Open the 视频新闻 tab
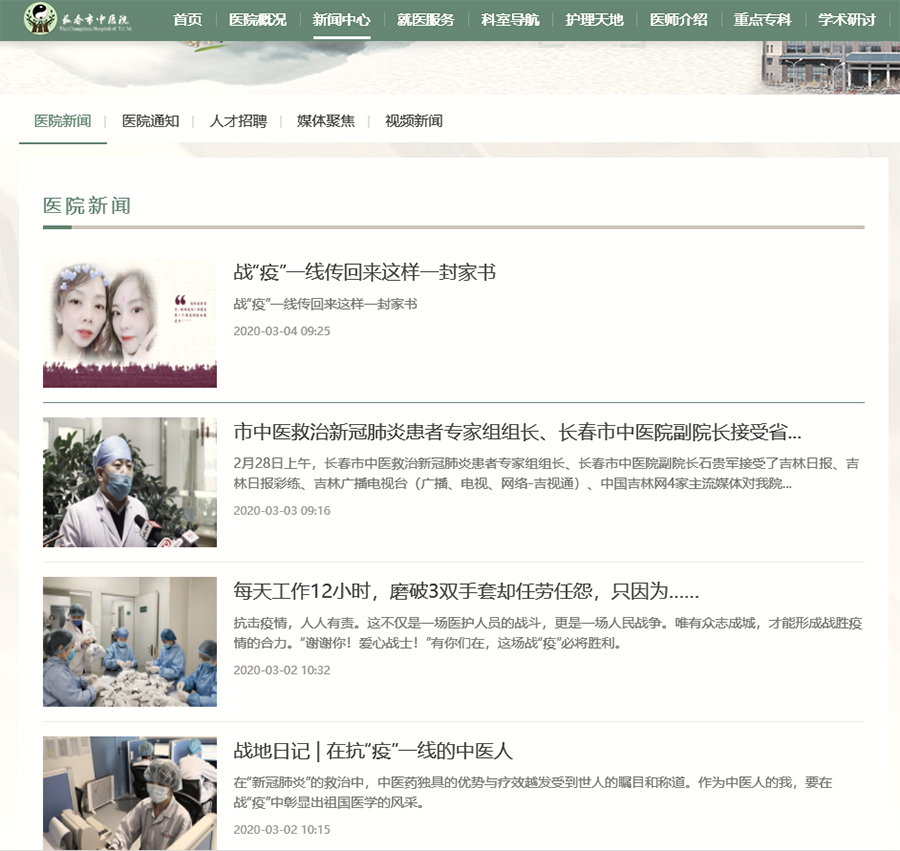900x851 pixels. pos(413,121)
